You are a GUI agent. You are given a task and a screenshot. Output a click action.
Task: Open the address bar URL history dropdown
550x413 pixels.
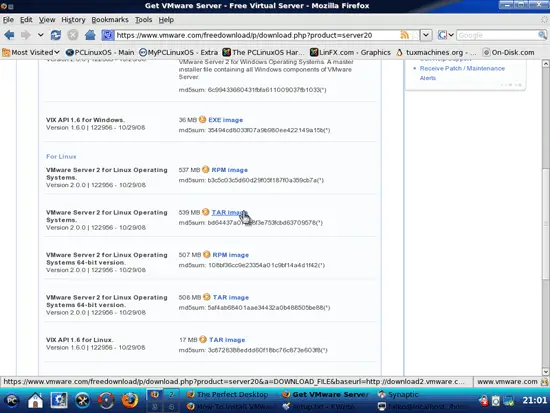pyautogui.click(x=425, y=35)
